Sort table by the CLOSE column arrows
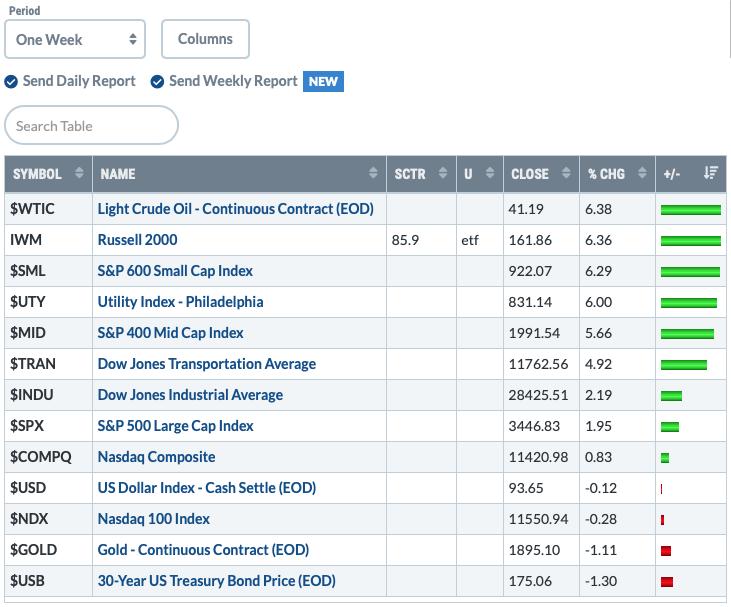The height and width of the screenshot is (607, 731). pos(566,173)
